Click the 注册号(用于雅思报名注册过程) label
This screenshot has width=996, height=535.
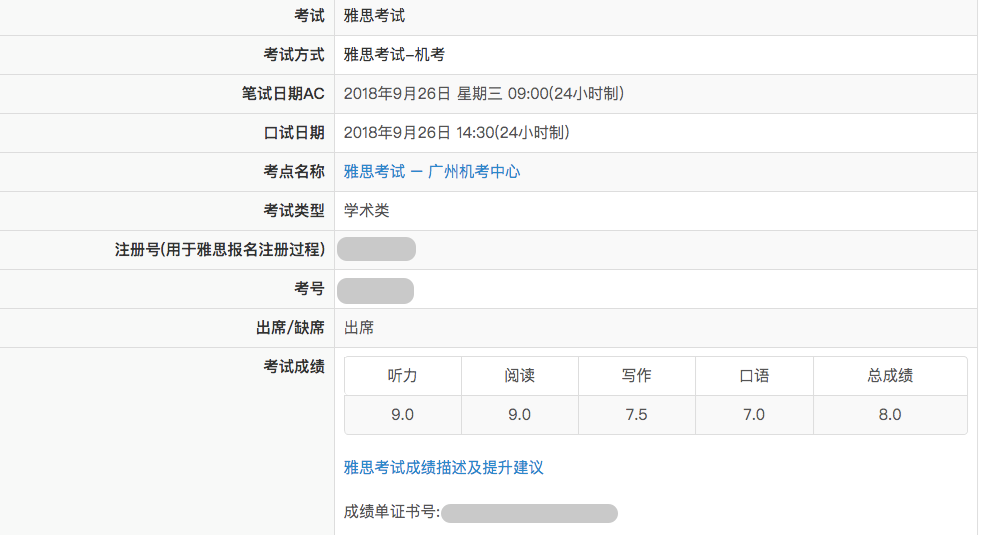pyautogui.click(x=220, y=250)
